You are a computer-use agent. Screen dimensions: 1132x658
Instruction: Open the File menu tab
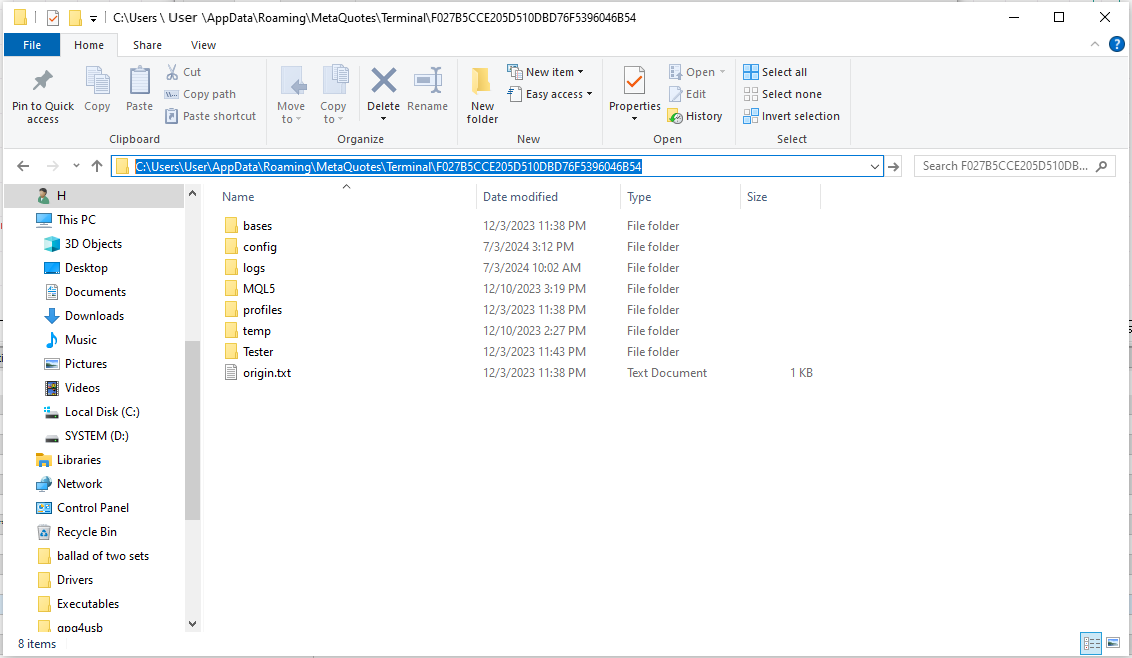(32, 45)
